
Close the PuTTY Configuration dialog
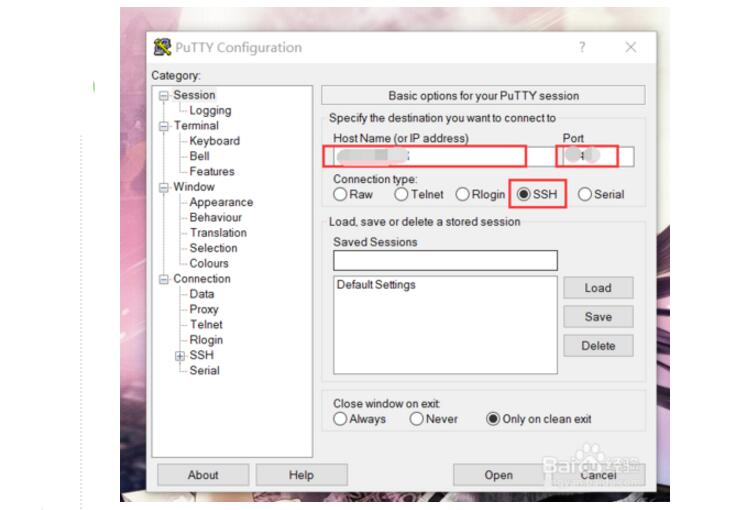pyautogui.click(x=631, y=47)
